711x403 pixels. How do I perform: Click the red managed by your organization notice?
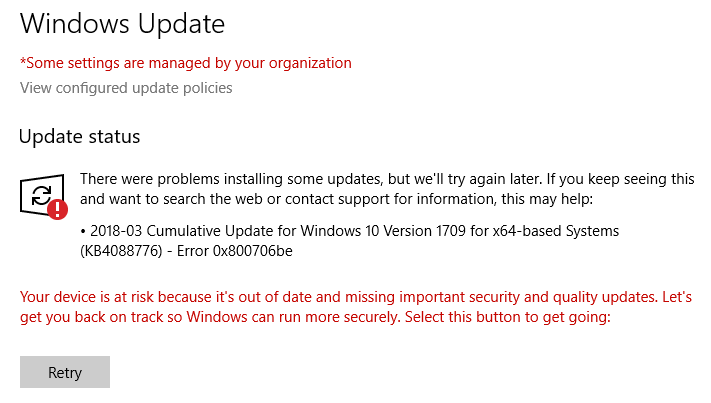[x=186, y=62]
